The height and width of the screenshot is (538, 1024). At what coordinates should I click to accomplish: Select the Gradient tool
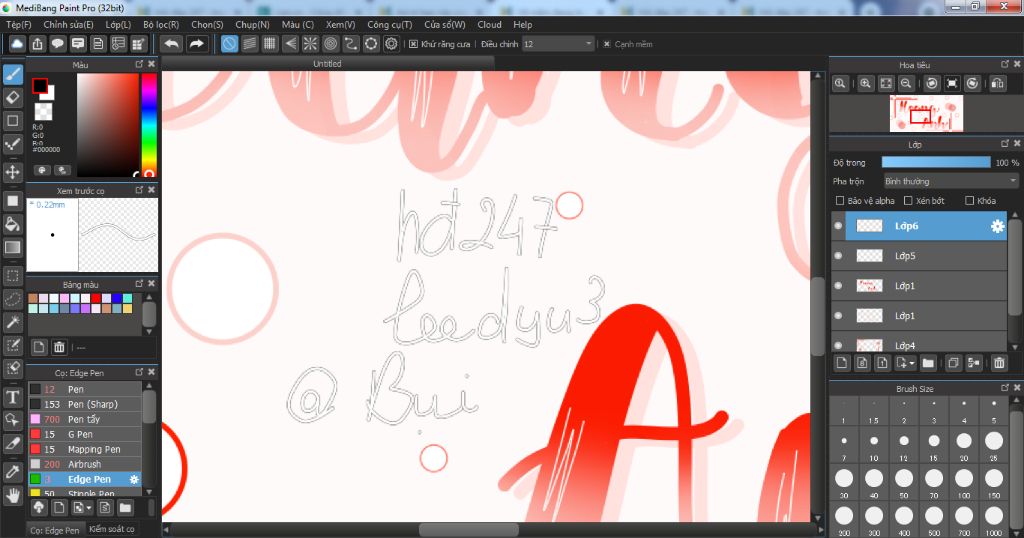(13, 247)
